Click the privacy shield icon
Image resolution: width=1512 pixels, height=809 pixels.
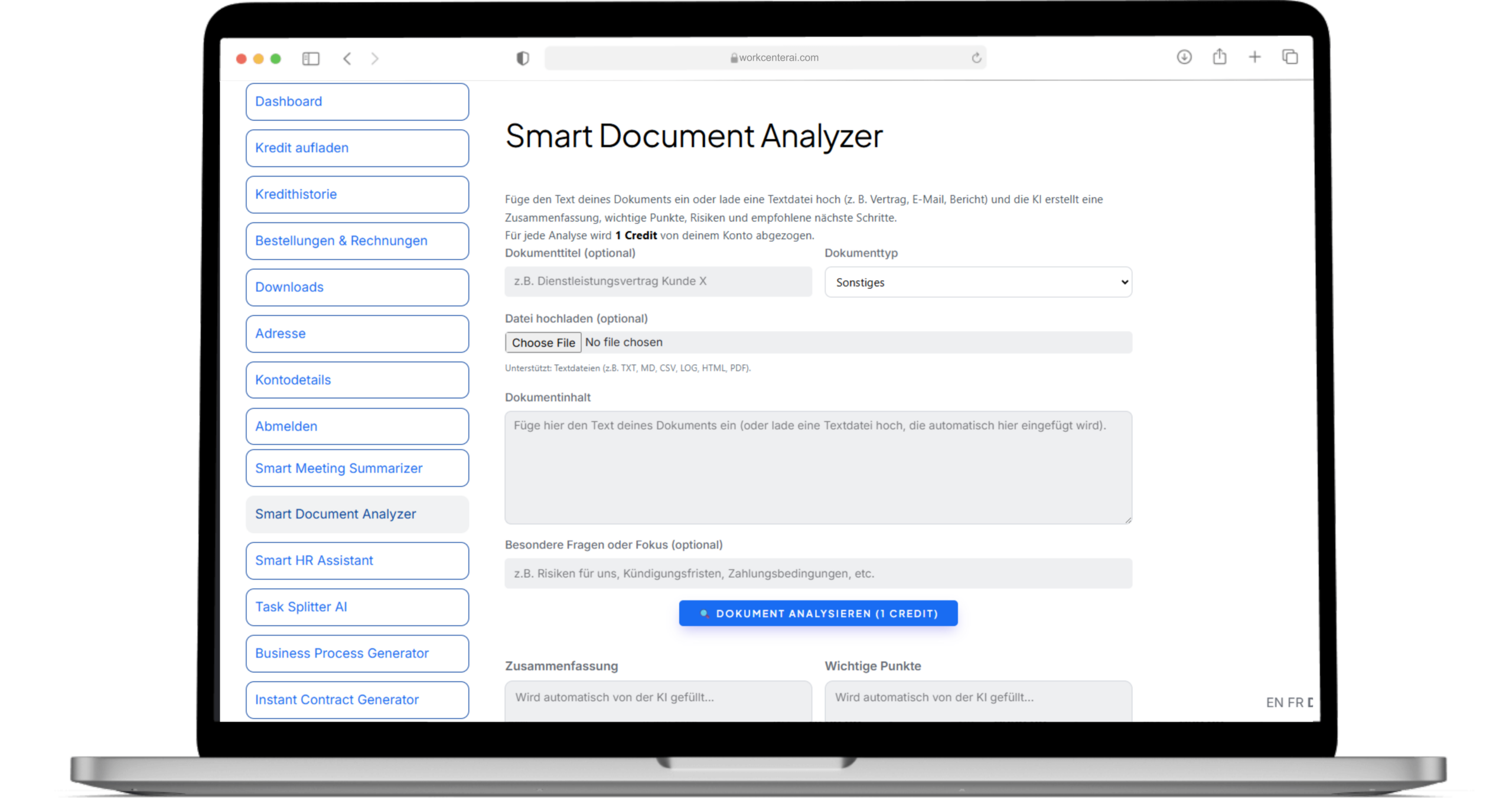pyautogui.click(x=523, y=58)
